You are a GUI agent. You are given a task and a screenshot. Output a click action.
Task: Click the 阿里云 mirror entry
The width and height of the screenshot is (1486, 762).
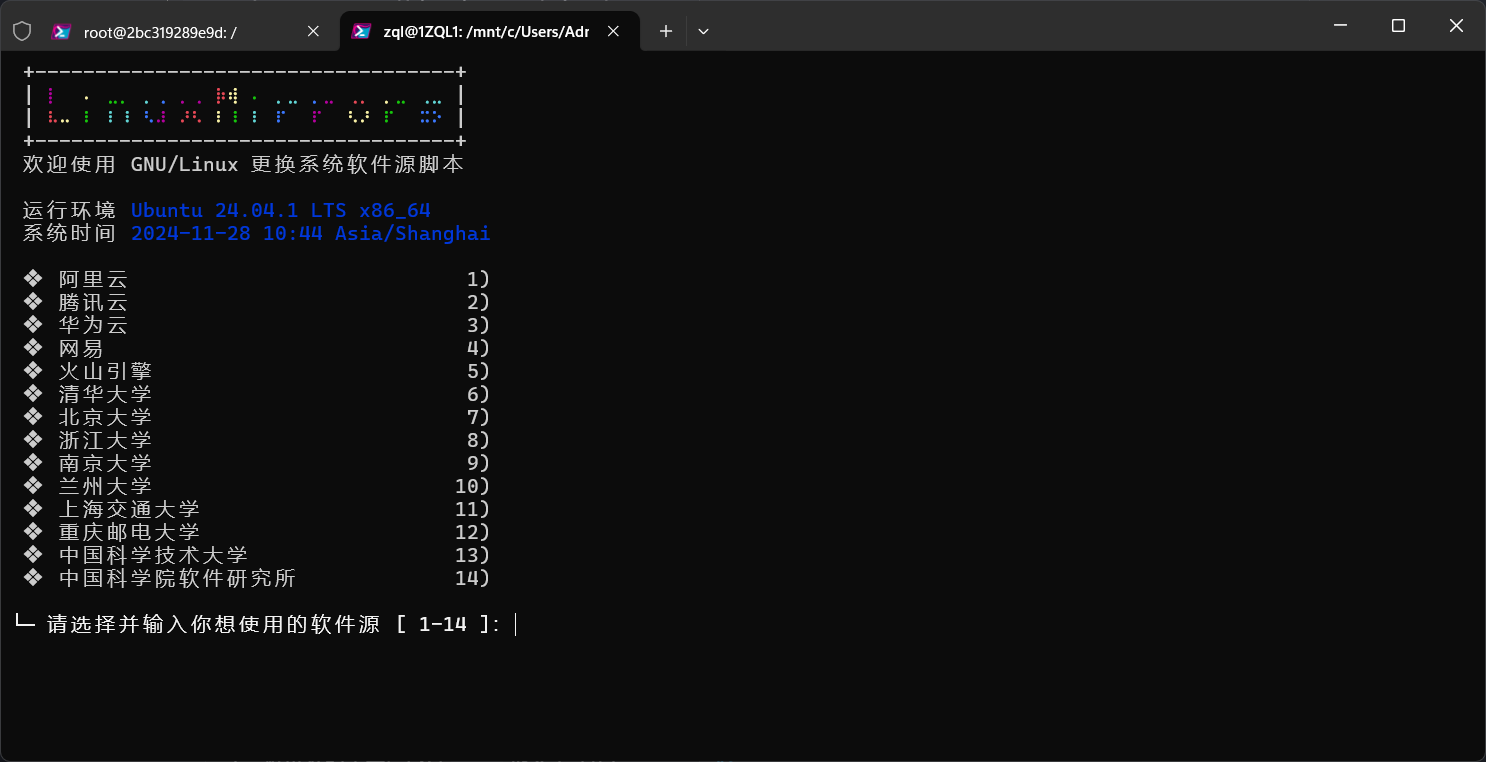[x=93, y=279]
